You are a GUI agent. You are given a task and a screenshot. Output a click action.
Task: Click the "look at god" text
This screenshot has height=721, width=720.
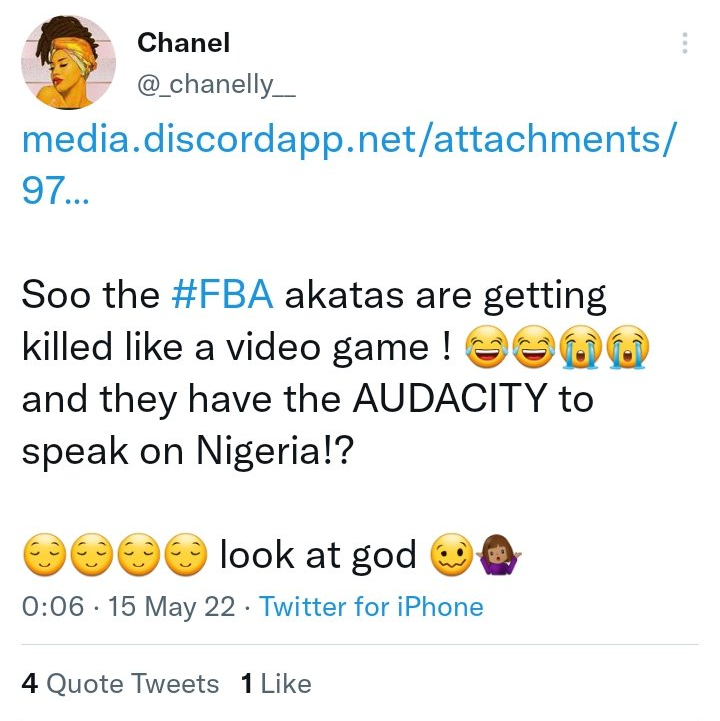click(x=317, y=554)
